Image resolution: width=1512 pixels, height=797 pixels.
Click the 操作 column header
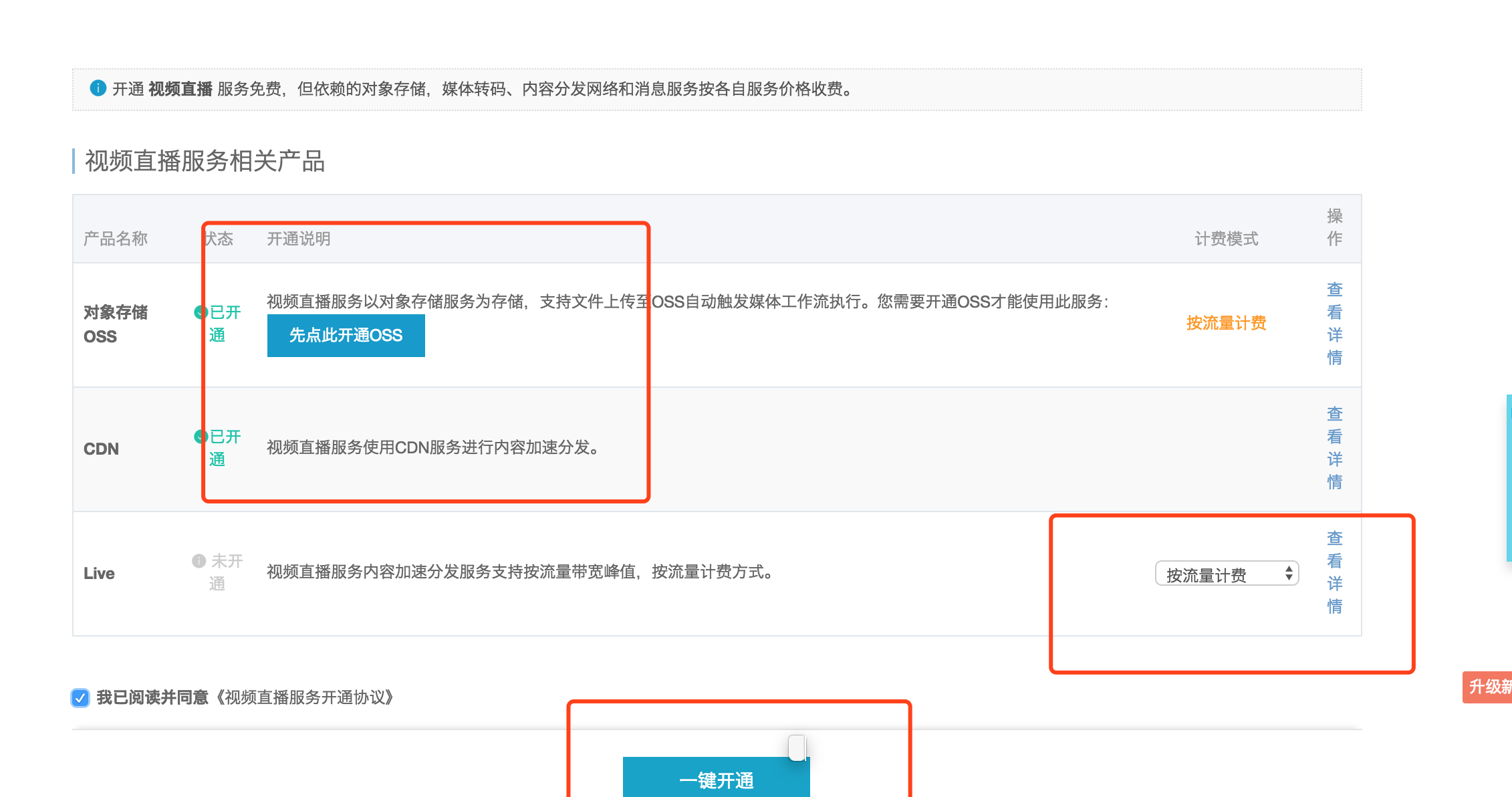click(x=1334, y=227)
